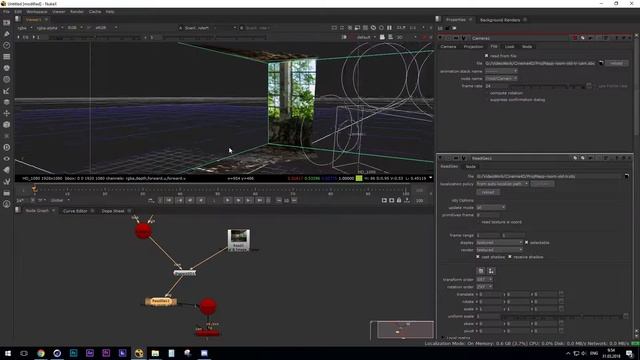Open the rgba channel layer dropdown
640x360 pixels.
[24, 28]
